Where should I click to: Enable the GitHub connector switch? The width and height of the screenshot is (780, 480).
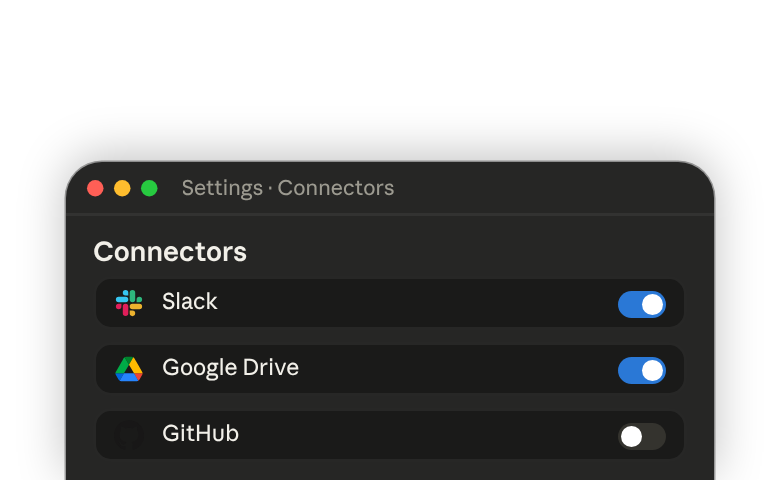pyautogui.click(x=642, y=437)
